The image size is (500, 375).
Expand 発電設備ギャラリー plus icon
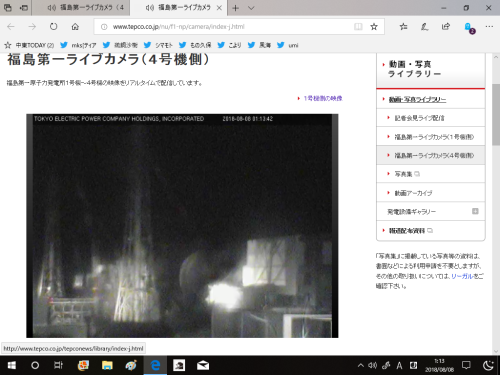click(x=475, y=211)
